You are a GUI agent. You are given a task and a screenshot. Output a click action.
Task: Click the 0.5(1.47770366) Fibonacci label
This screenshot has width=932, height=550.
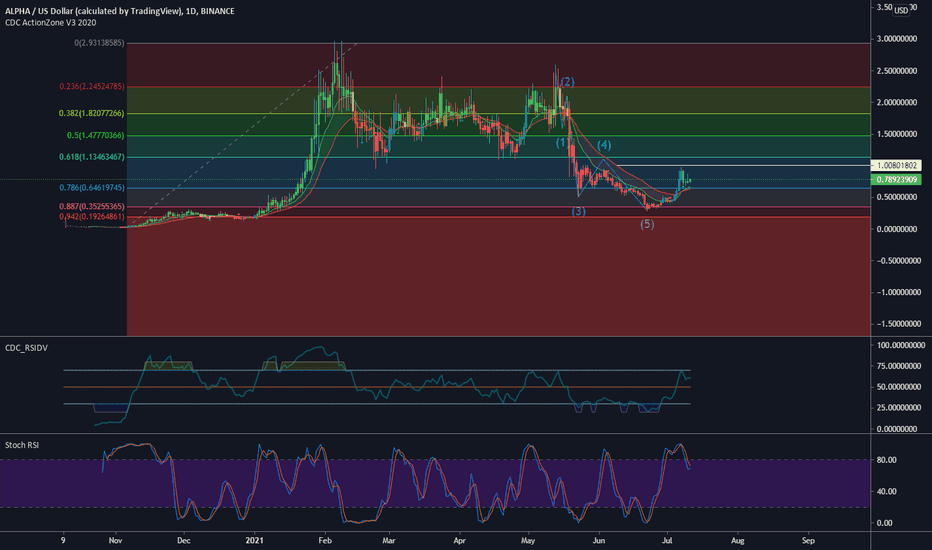click(96, 136)
